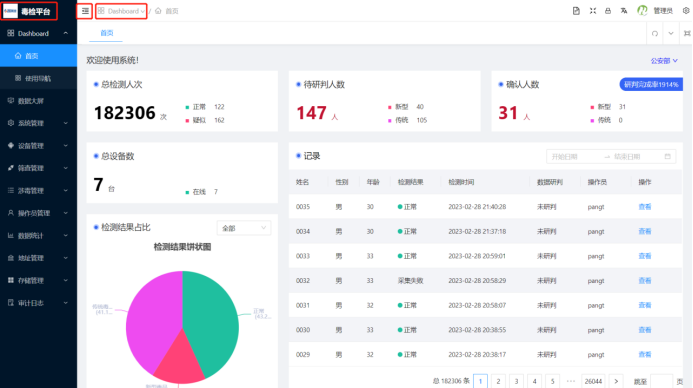
Task: View record 0034 via 查看 link
Action: click(x=644, y=232)
